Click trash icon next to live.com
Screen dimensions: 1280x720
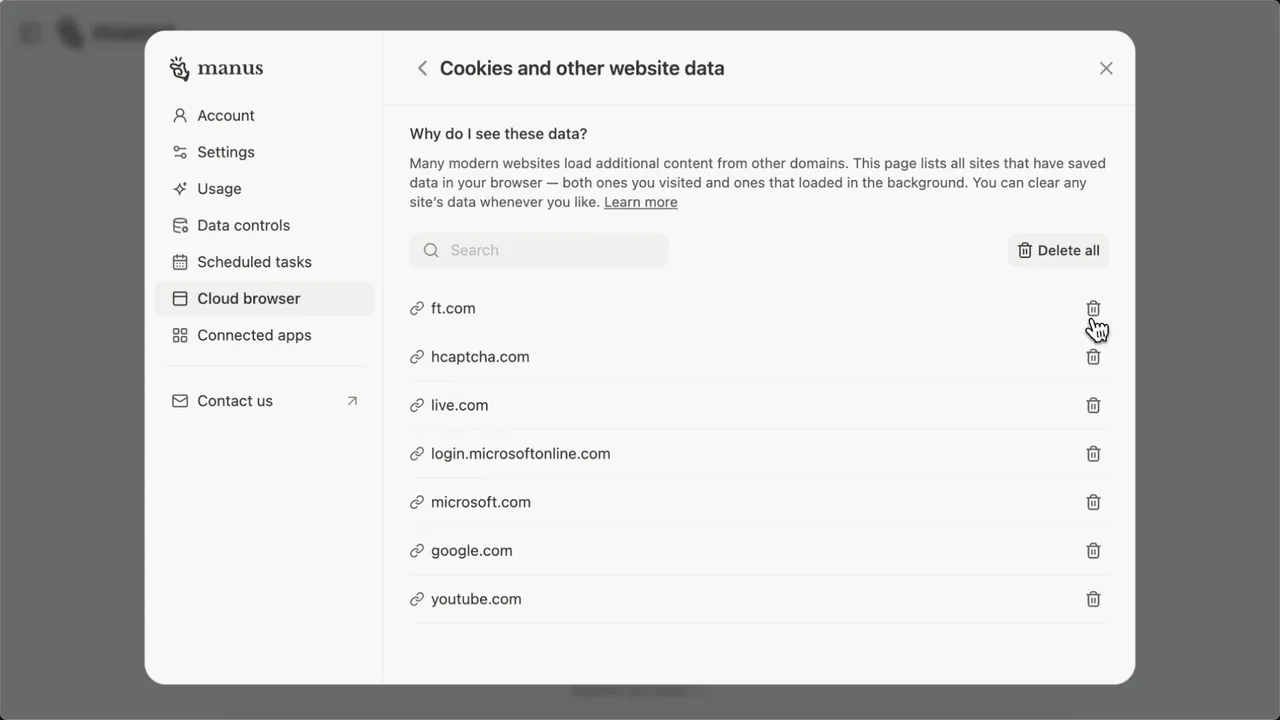tap(1093, 405)
